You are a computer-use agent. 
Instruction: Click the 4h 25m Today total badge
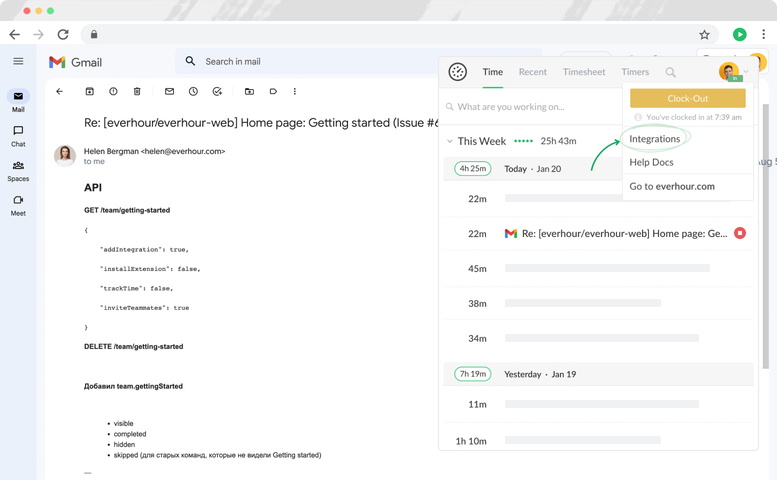click(473, 168)
